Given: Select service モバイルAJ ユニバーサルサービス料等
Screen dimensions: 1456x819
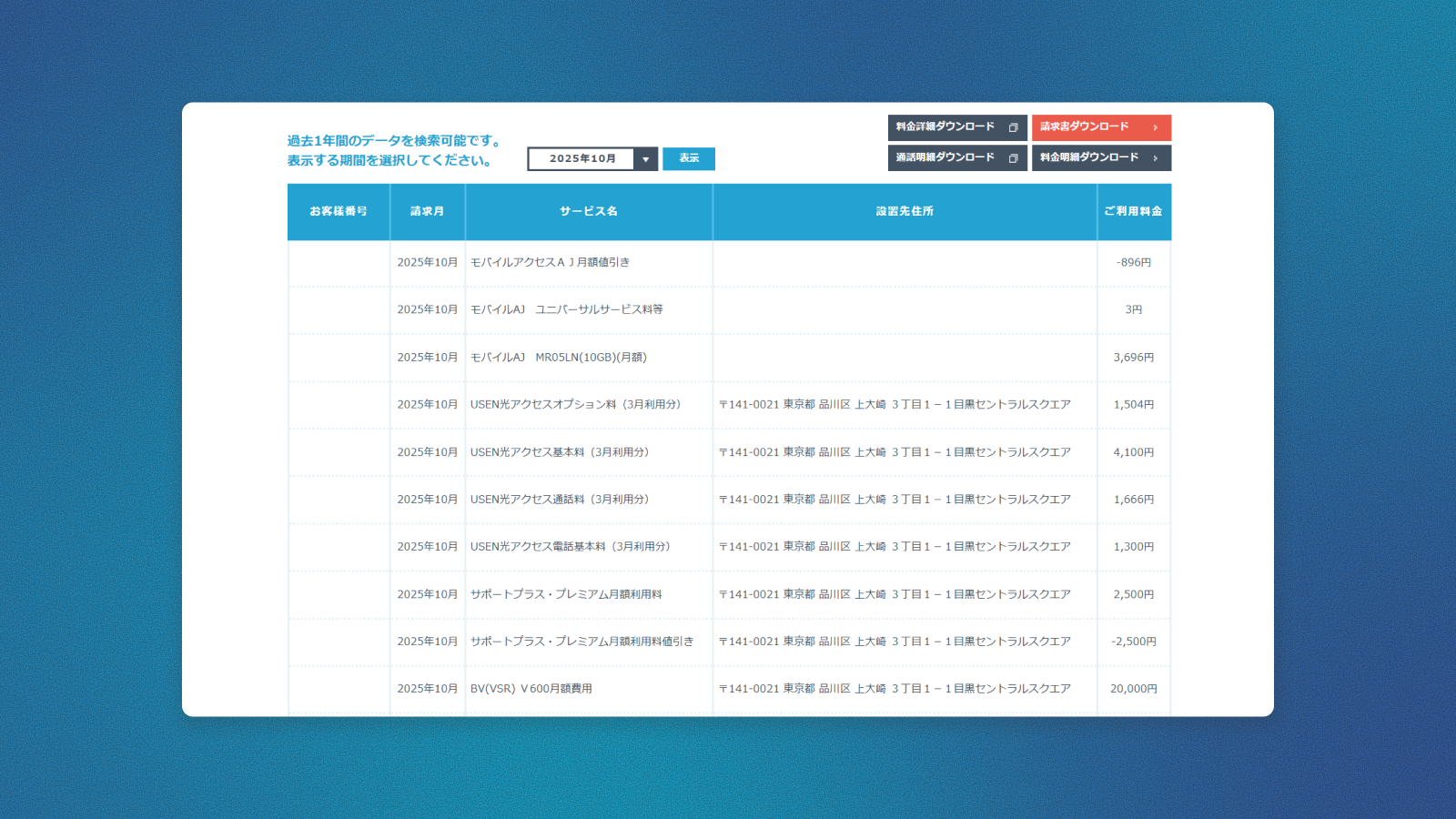Looking at the screenshot, I should pyautogui.click(x=566, y=310).
